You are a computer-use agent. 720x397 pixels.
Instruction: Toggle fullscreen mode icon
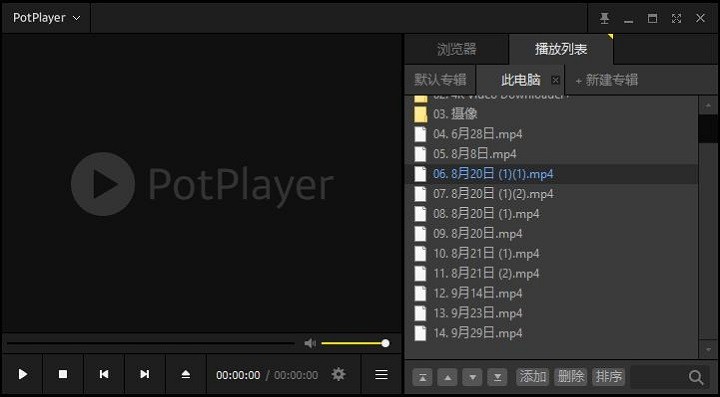click(676, 18)
